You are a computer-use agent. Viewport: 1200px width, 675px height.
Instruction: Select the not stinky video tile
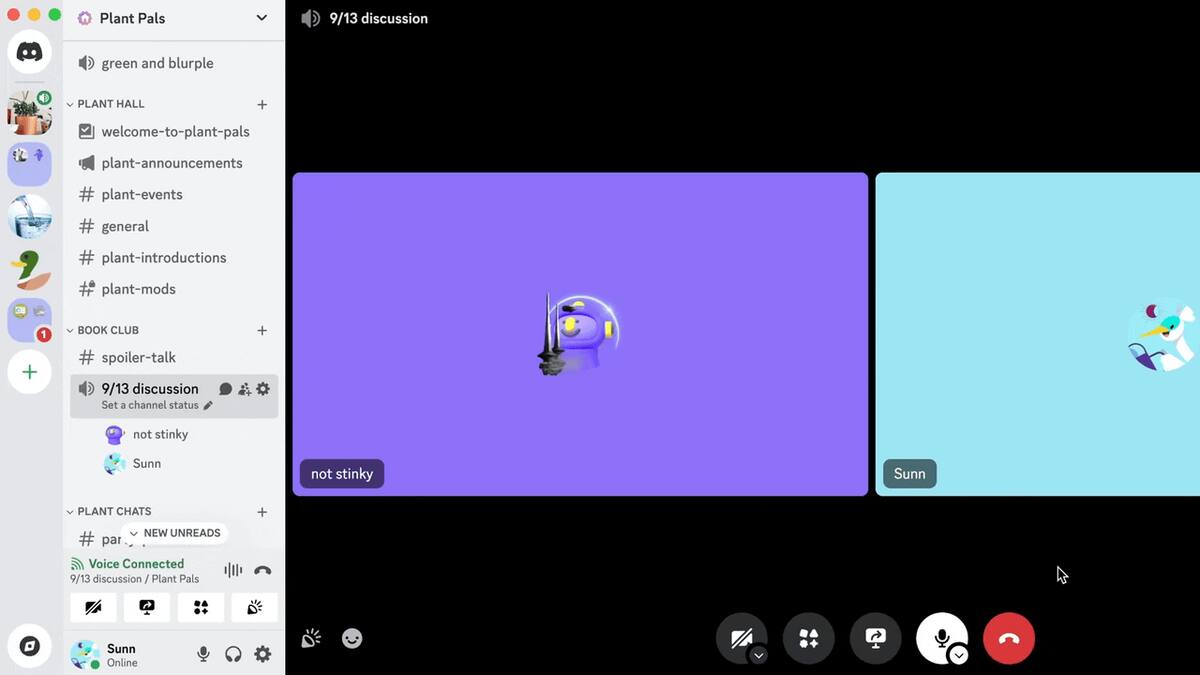[580, 334]
